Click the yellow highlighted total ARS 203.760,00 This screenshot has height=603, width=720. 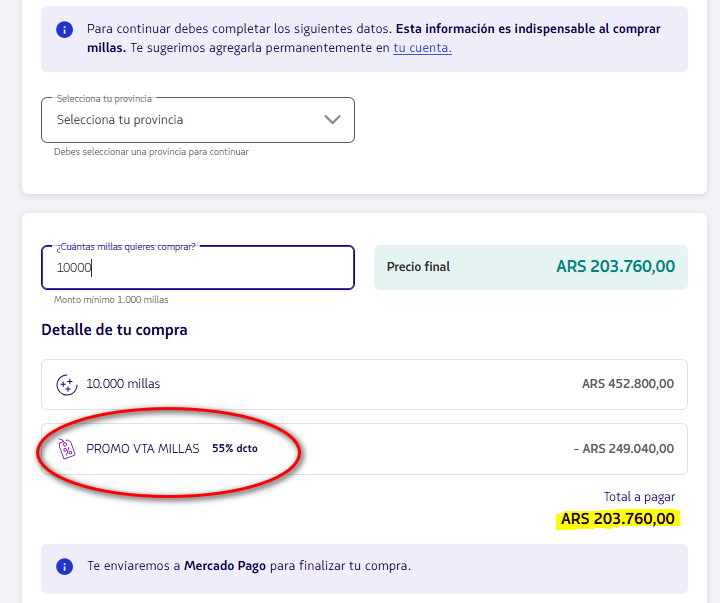pos(618,519)
